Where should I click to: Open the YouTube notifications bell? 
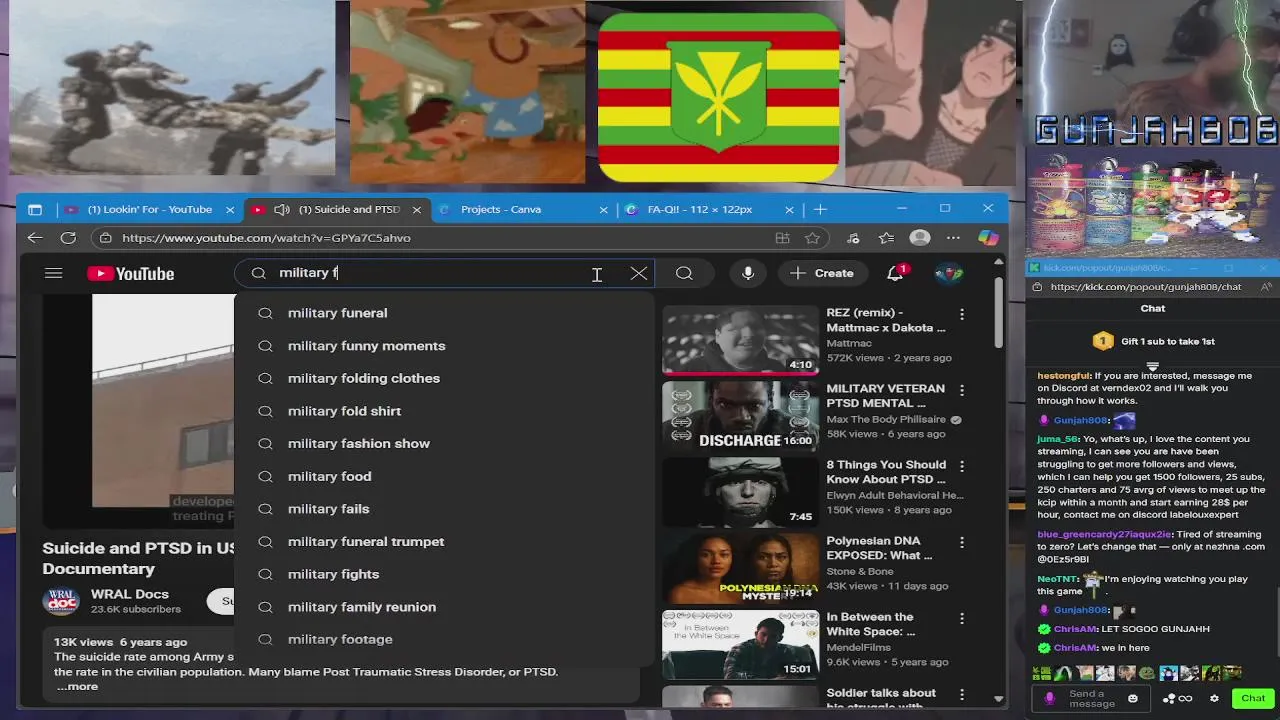897,273
